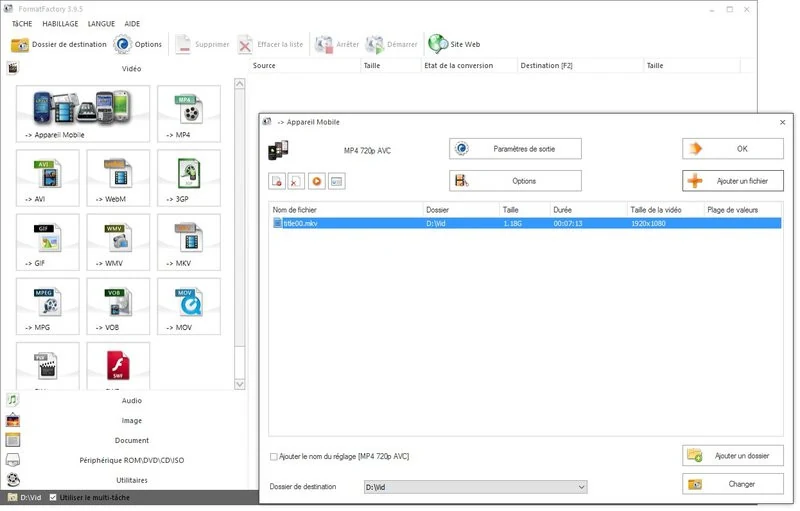
Task: Click the 00:07:13 duration cell
Action: click(568, 223)
